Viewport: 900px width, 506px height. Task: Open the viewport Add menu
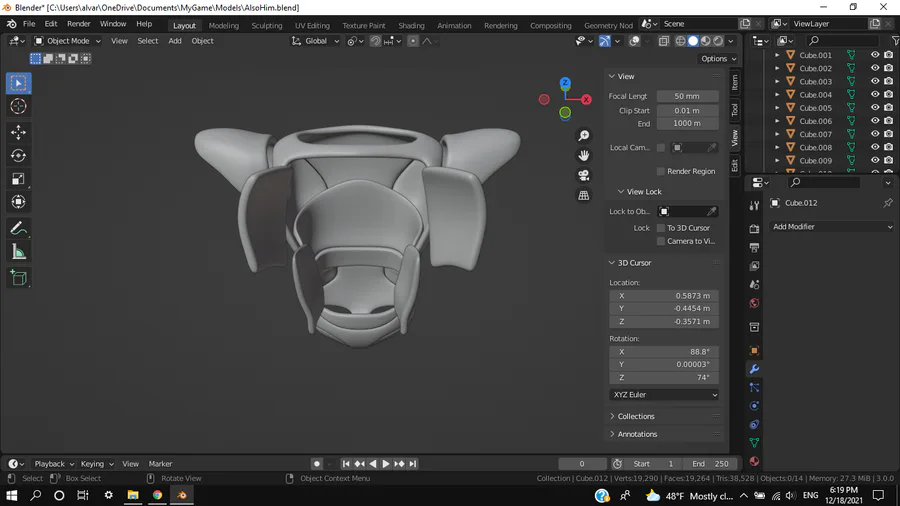tap(174, 41)
